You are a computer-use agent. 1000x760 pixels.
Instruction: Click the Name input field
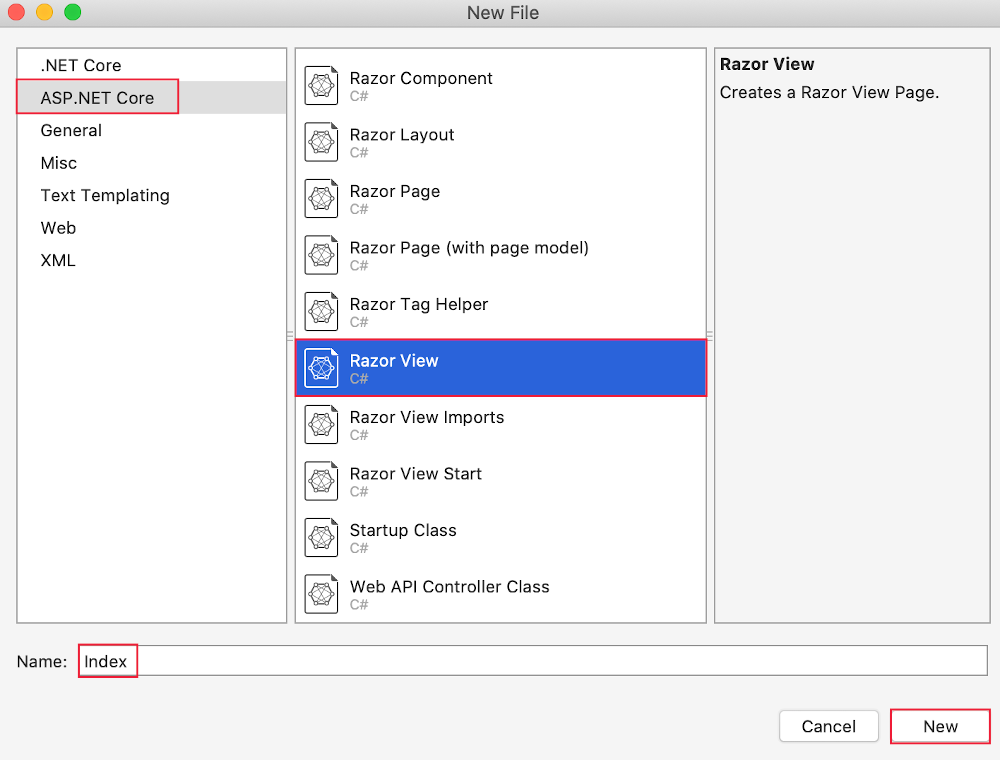tap(560, 661)
